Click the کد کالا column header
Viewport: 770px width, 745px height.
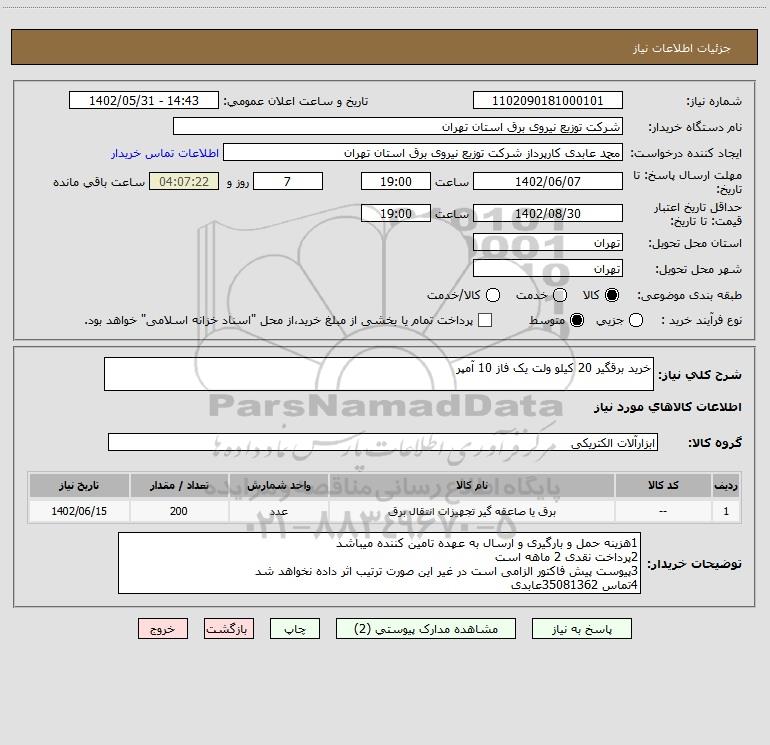click(662, 485)
